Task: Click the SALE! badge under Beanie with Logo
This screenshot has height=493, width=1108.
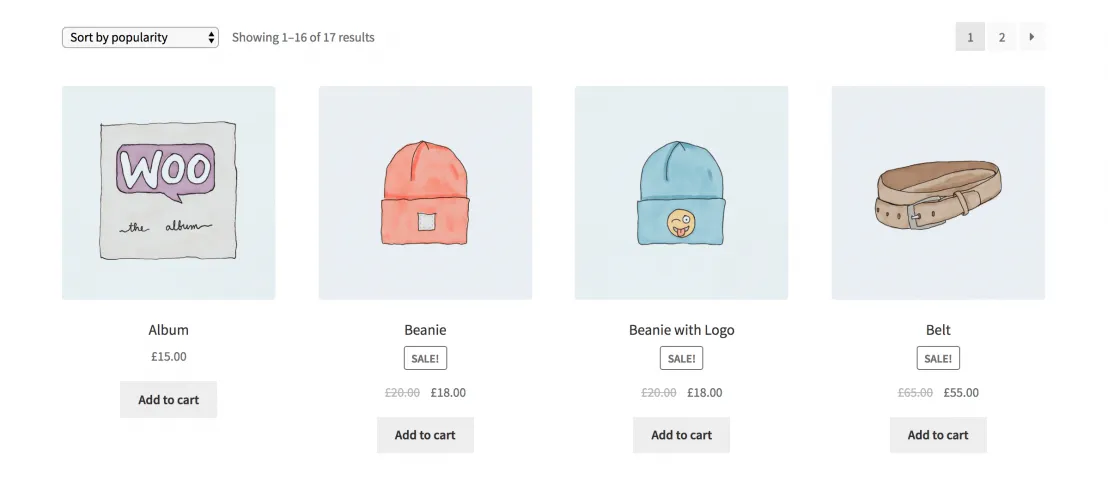Action: coord(681,358)
